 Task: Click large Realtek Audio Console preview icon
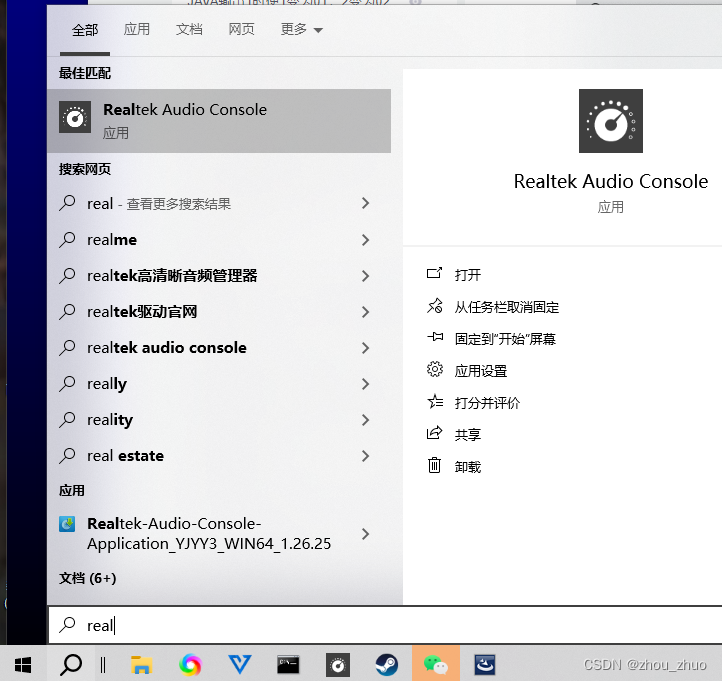click(x=611, y=121)
